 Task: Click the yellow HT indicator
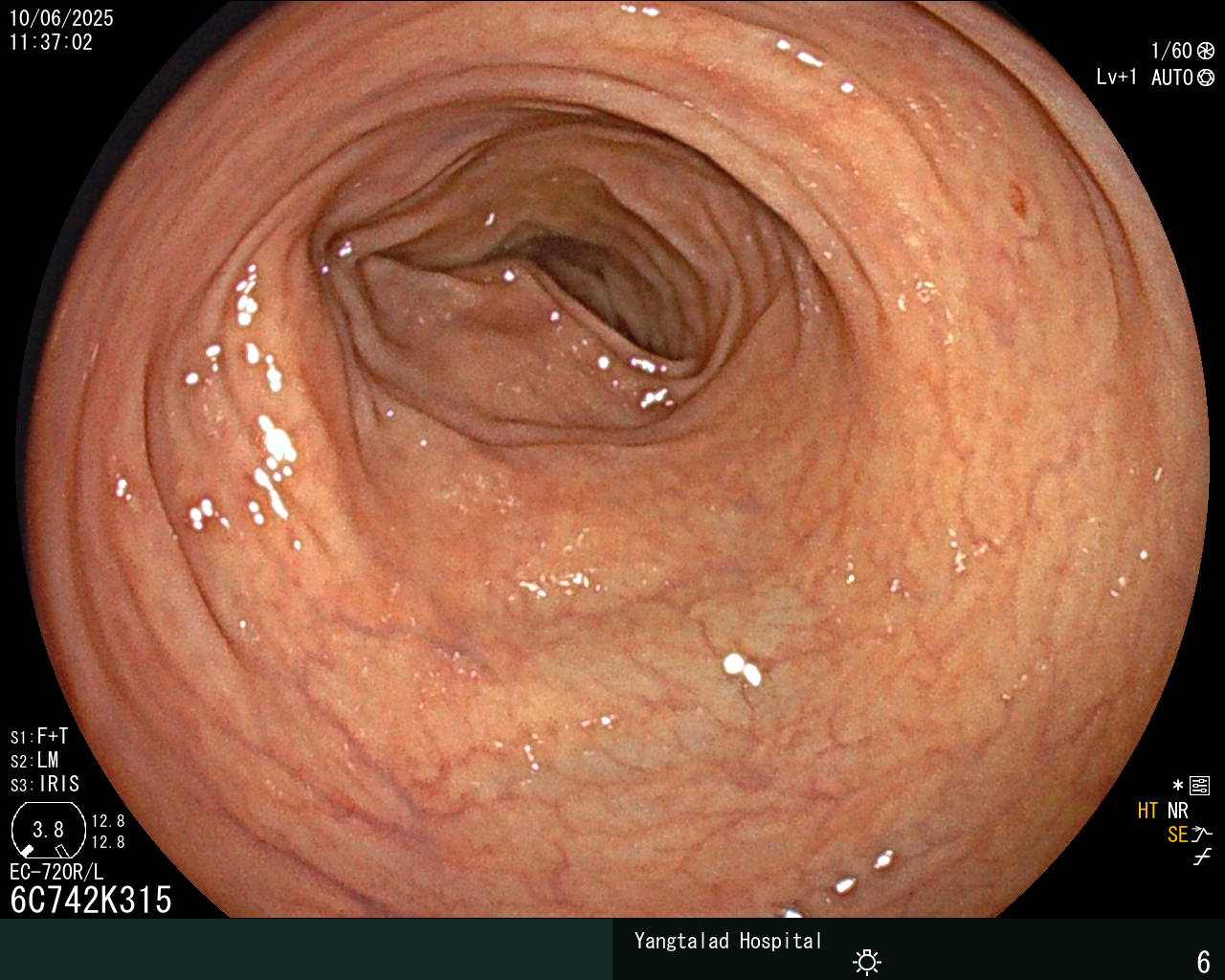tap(1147, 811)
